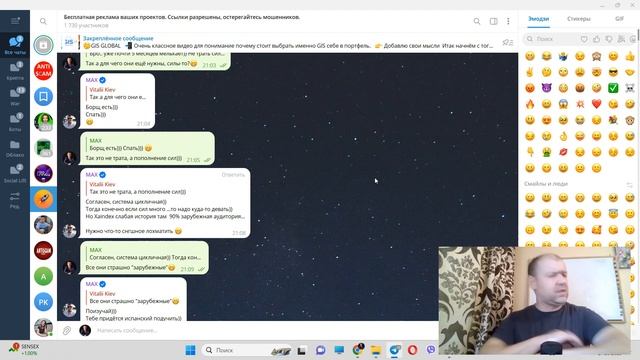Insert the sunglasses face emoji
Viewport: 640px width, 360px height.
click(x=613, y=72)
